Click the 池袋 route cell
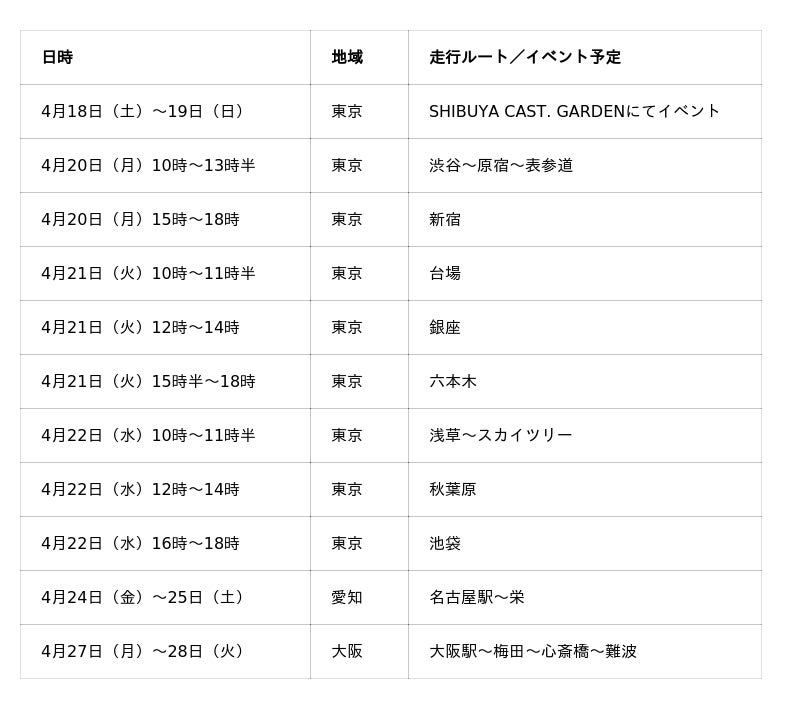Image resolution: width=800 pixels, height=709 pixels. 445,544
